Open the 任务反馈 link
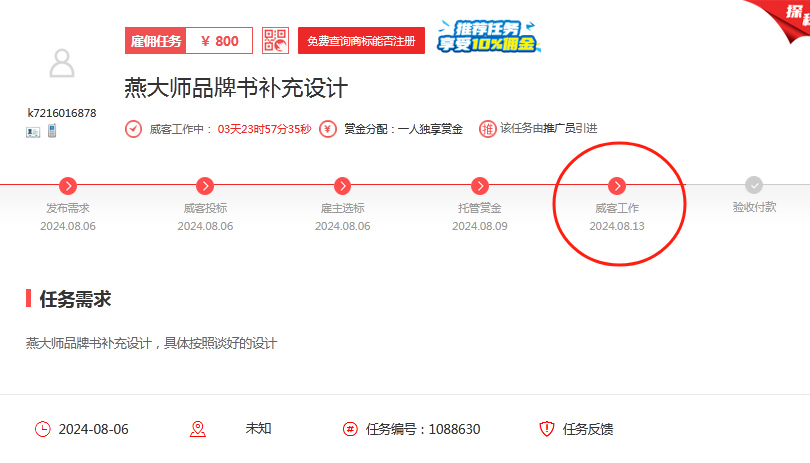The width and height of the screenshot is (810, 463). [588, 429]
